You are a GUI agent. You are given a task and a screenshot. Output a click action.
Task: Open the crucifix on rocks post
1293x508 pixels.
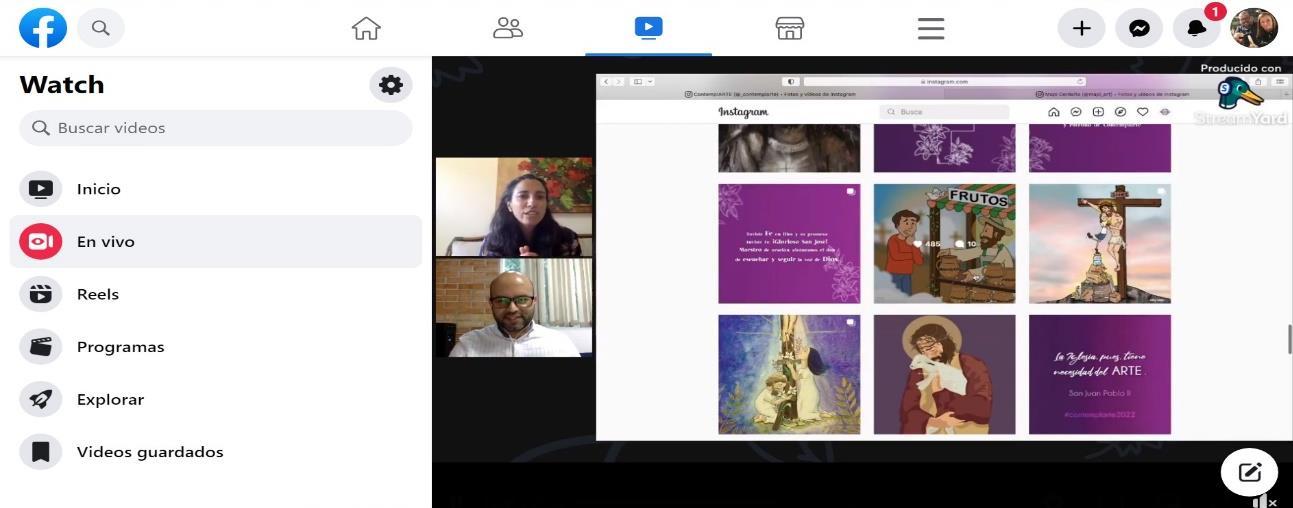tap(1099, 243)
